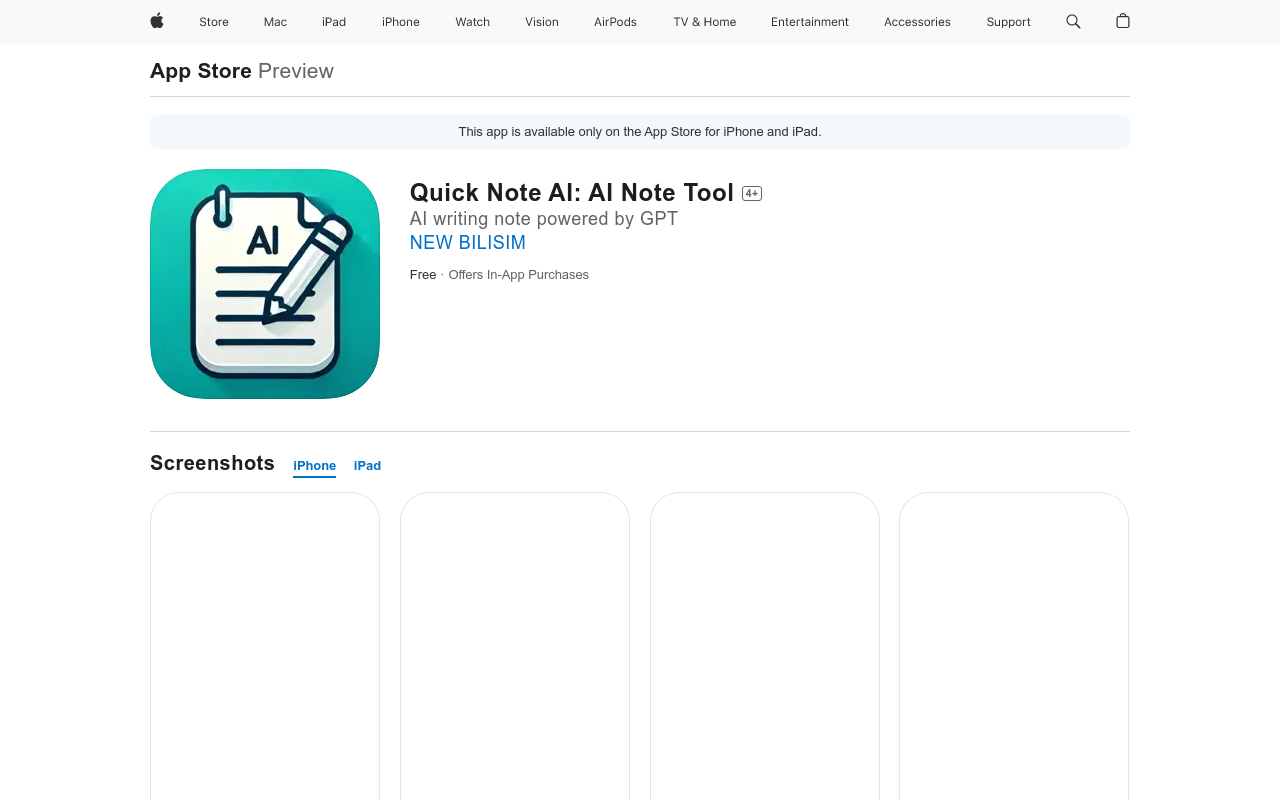
Task: Open the AirPods menu item
Action: tap(615, 22)
